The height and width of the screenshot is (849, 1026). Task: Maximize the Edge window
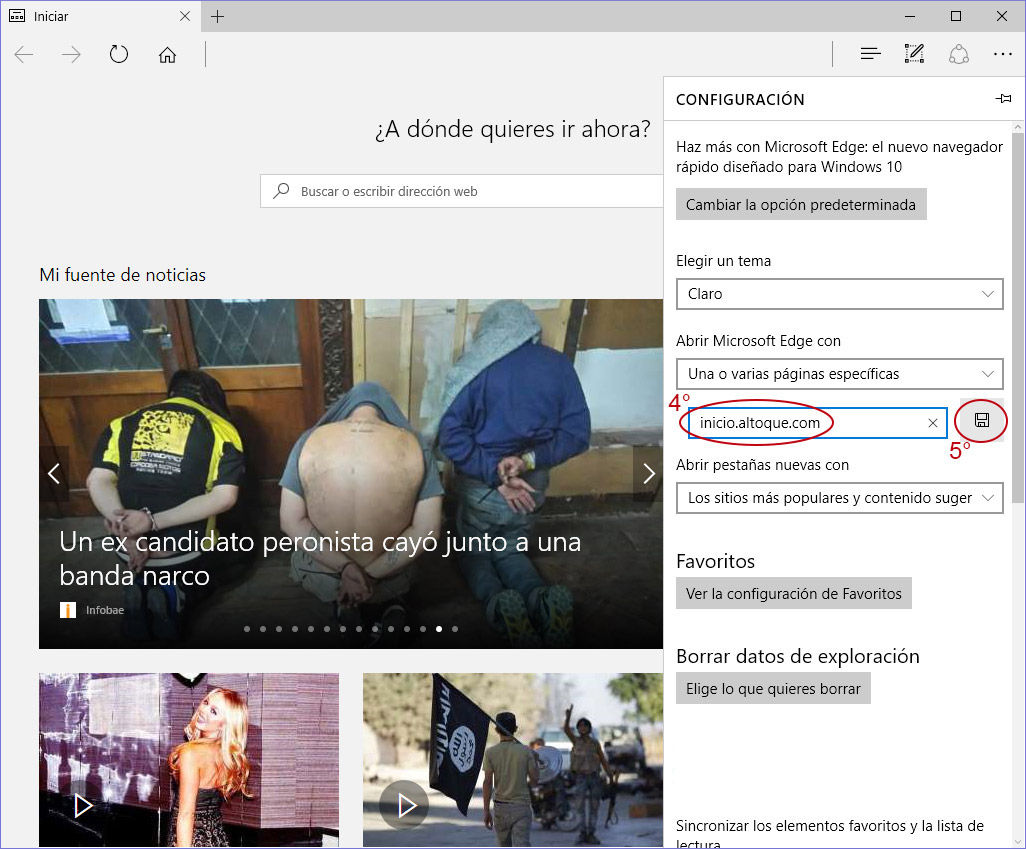956,16
